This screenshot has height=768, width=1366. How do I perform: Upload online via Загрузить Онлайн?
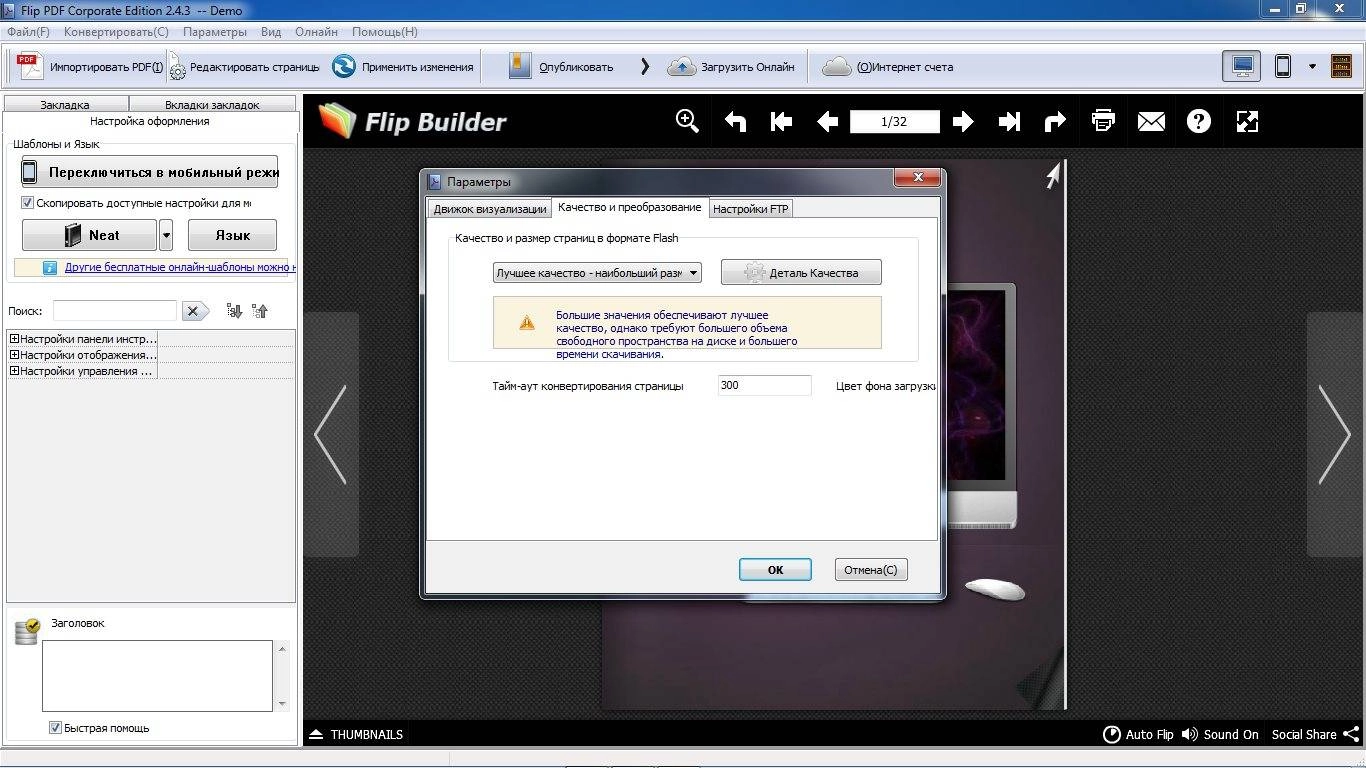coord(731,67)
